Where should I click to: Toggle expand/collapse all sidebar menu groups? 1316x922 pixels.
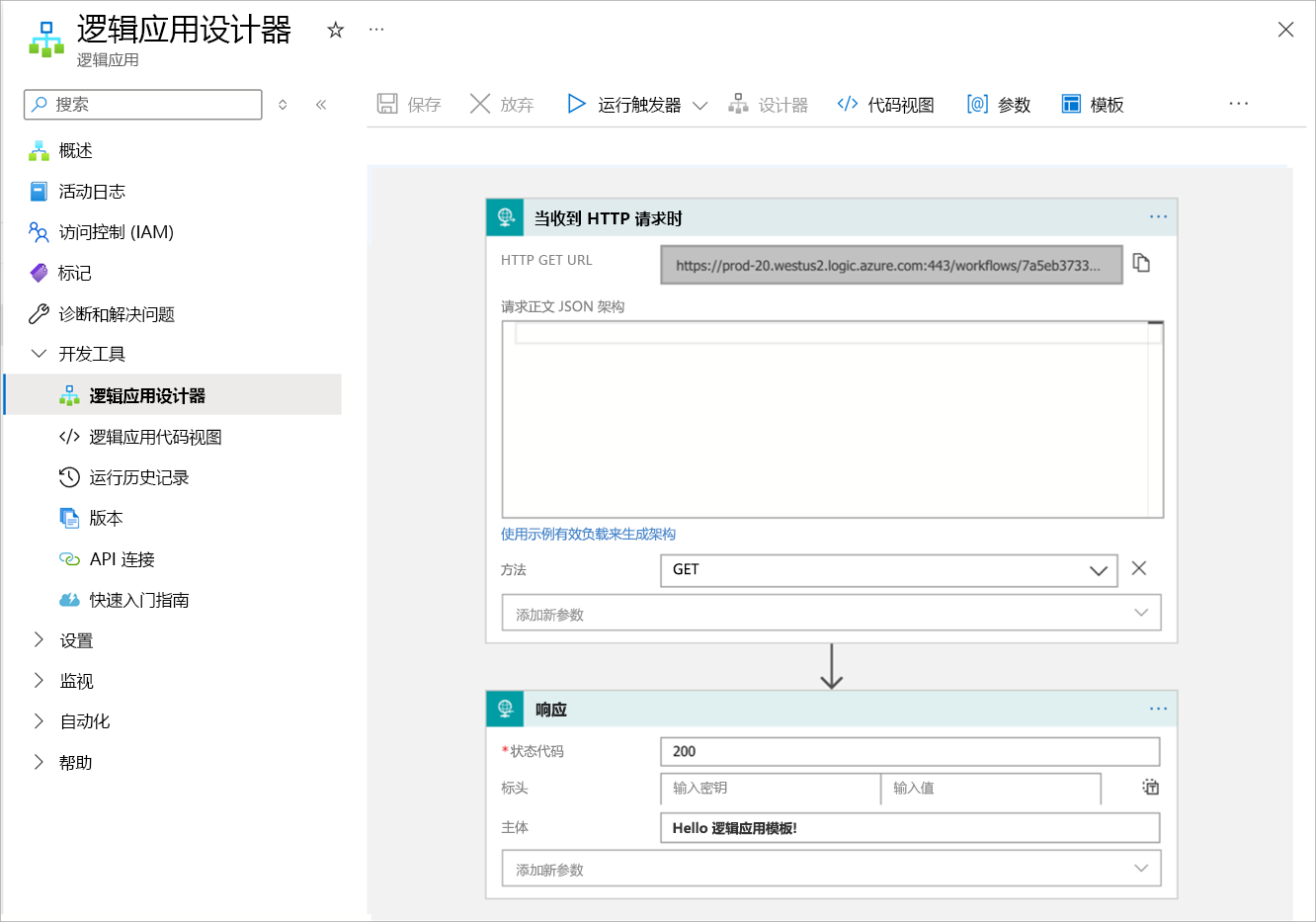pyautogui.click(x=283, y=105)
